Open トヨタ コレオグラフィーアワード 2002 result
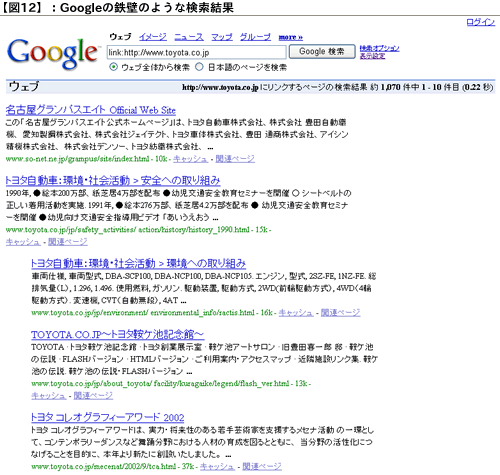Image resolution: width=500 pixels, height=475 pixels. click(x=107, y=417)
